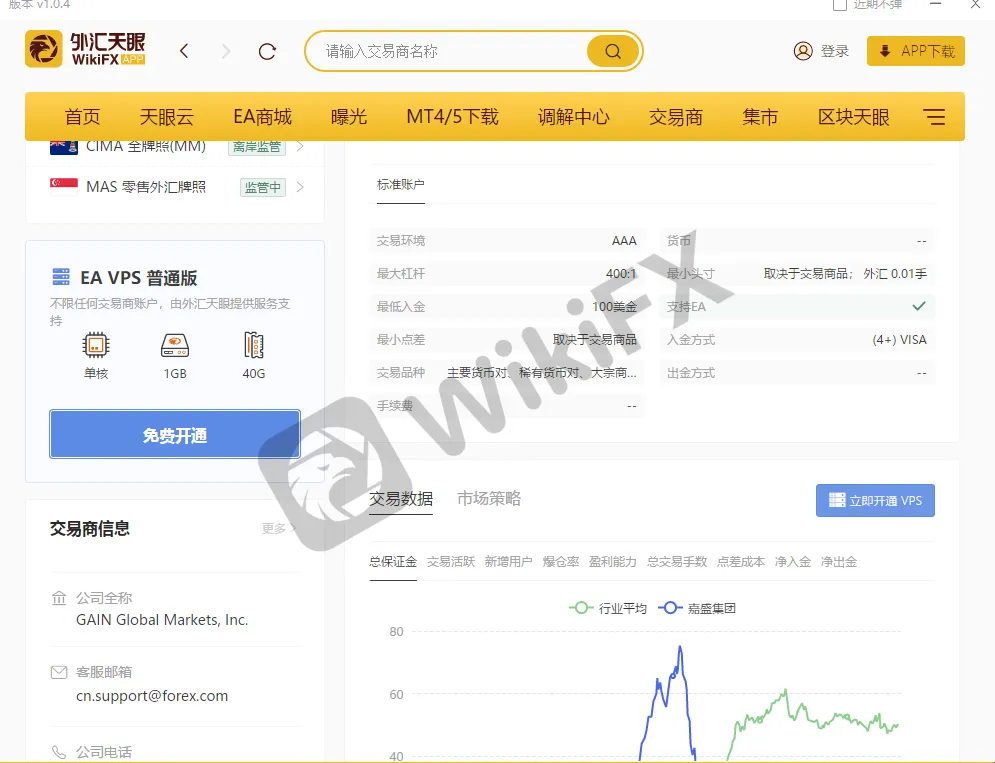Switch to the 市场策略 tab
995x763 pixels.
pyautogui.click(x=489, y=499)
